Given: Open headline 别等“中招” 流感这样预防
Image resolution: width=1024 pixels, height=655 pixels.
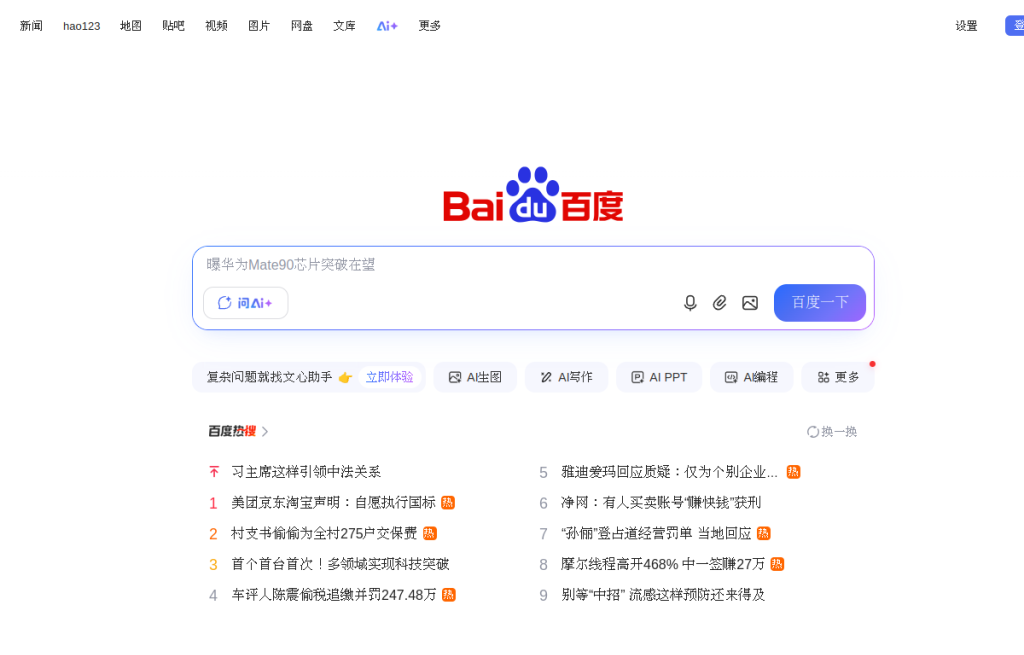Looking at the screenshot, I should 663,594.
